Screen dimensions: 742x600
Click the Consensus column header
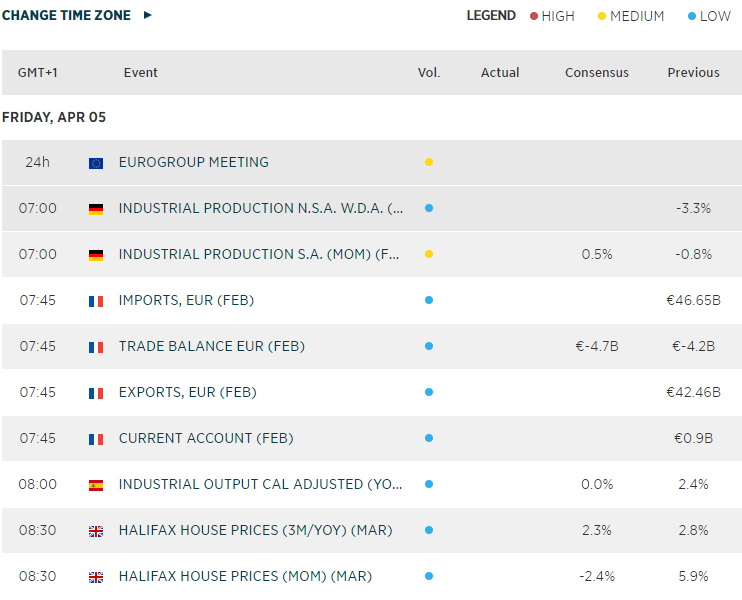click(x=597, y=73)
